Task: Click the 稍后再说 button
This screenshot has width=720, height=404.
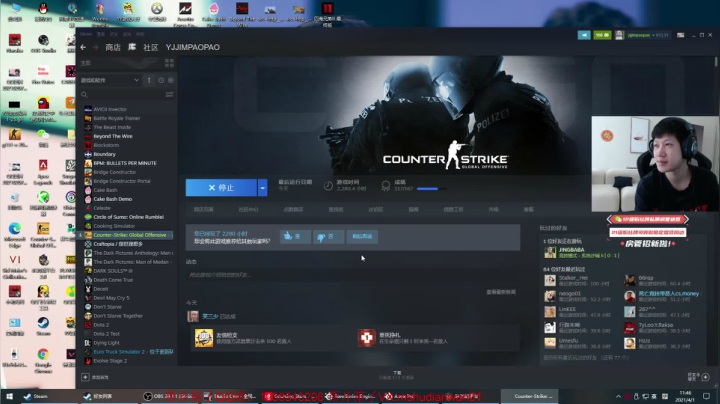Action: (x=362, y=236)
